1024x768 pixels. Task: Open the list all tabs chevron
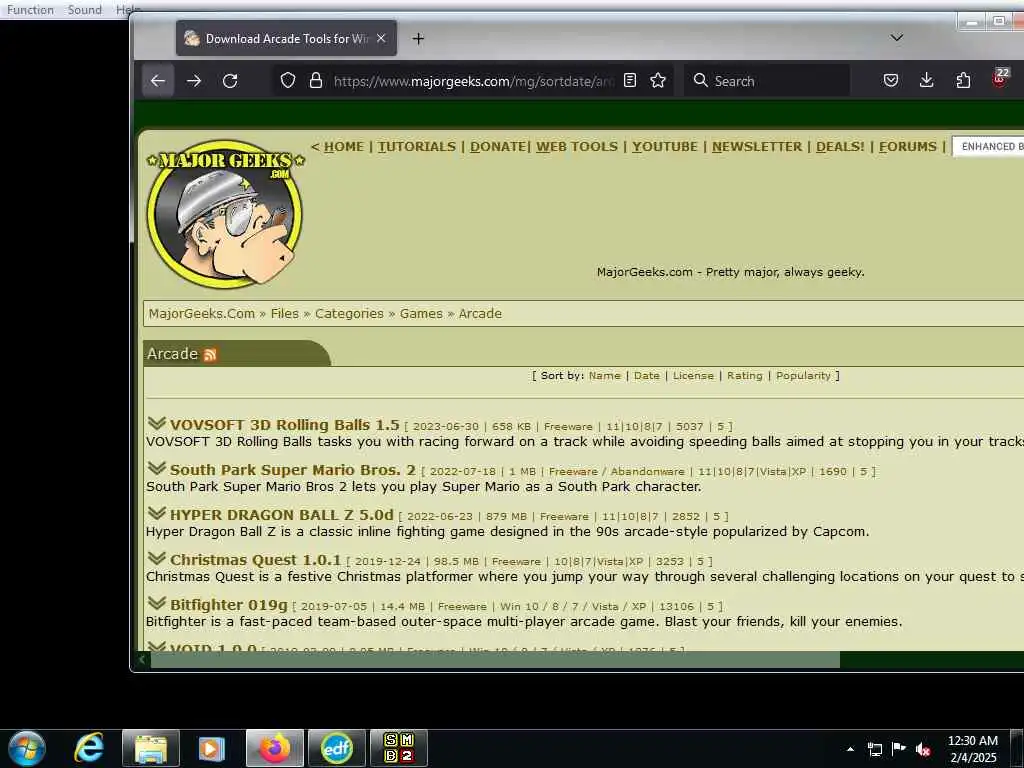pos(897,38)
